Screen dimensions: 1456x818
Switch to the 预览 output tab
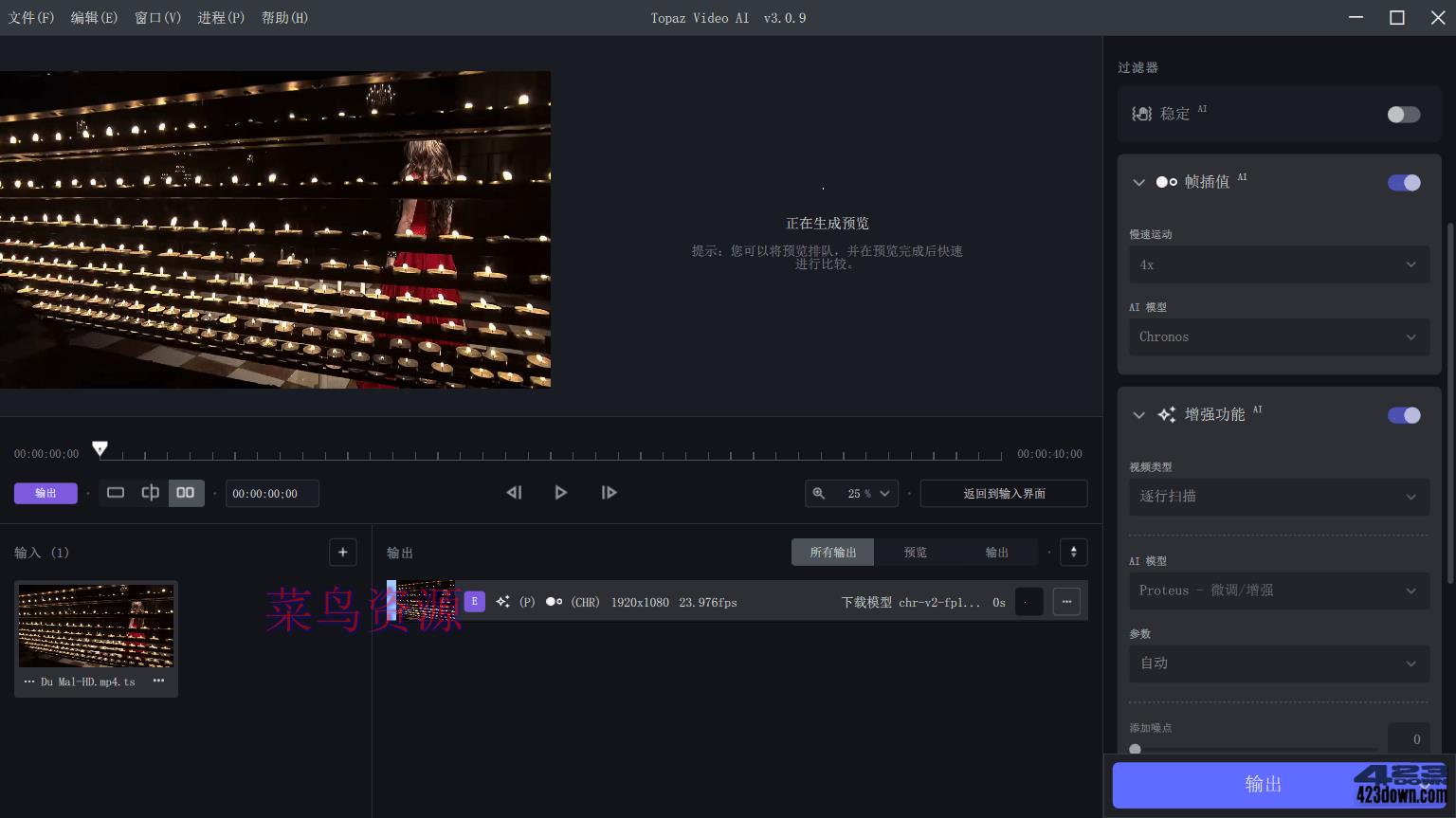(x=914, y=552)
